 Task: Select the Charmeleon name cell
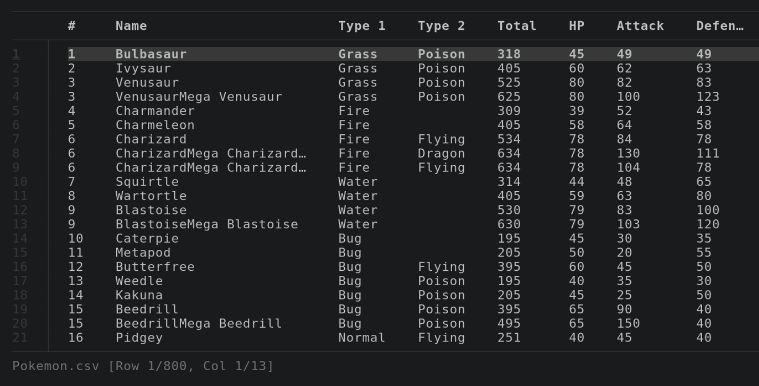tap(155, 125)
